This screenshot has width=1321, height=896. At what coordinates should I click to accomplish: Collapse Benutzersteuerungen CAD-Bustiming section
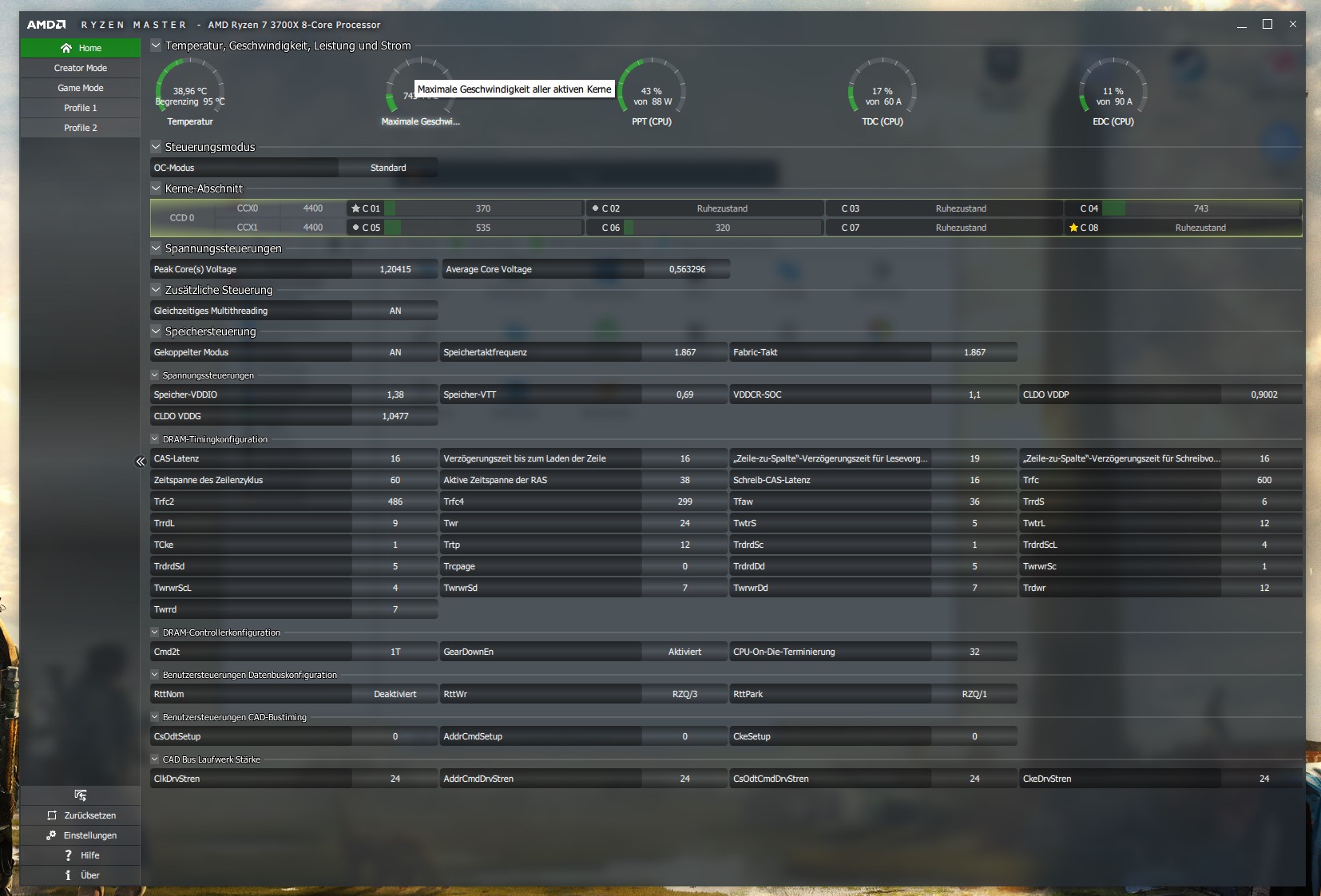click(x=155, y=717)
